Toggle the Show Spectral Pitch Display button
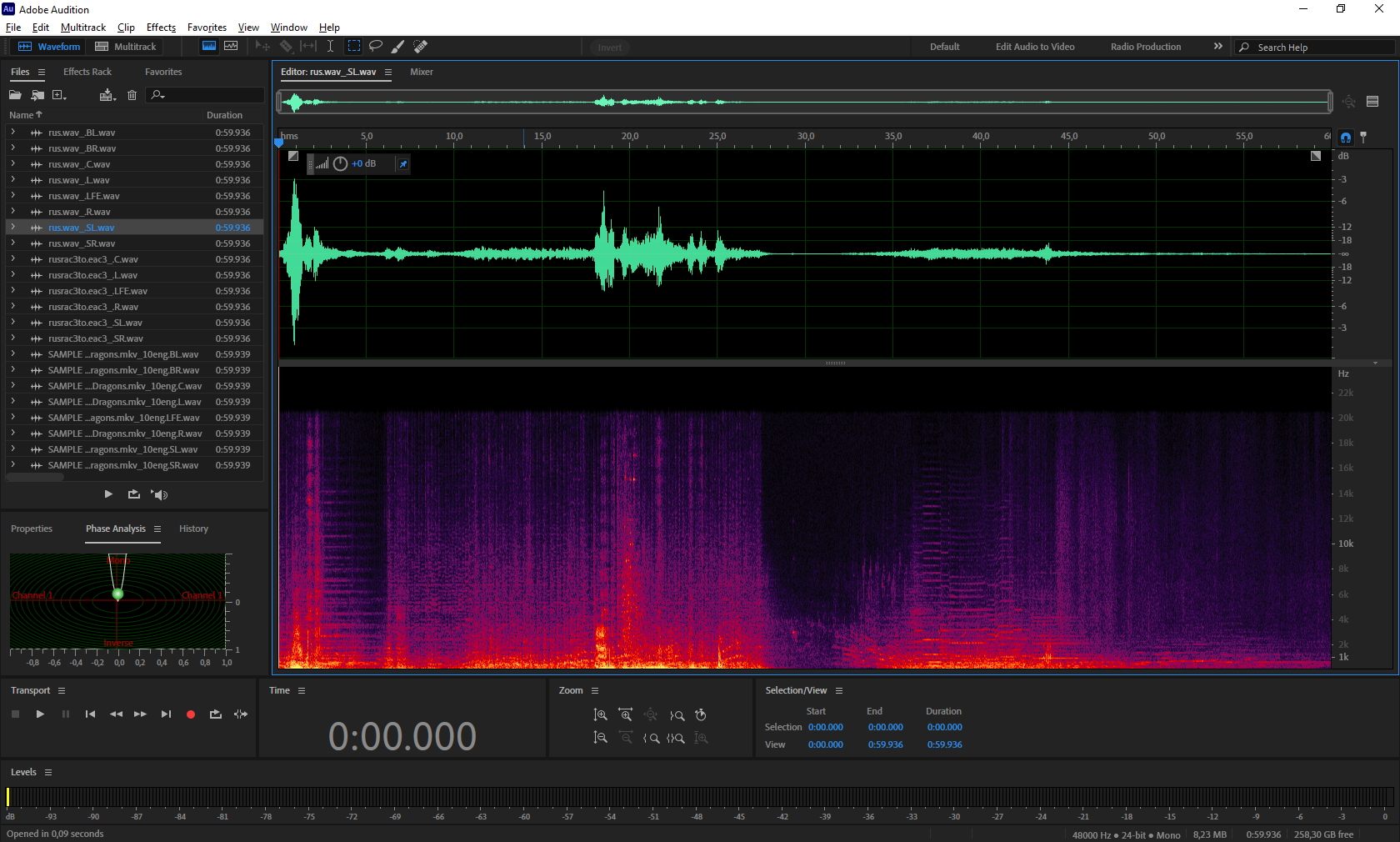This screenshot has width=1400, height=842. [x=231, y=47]
